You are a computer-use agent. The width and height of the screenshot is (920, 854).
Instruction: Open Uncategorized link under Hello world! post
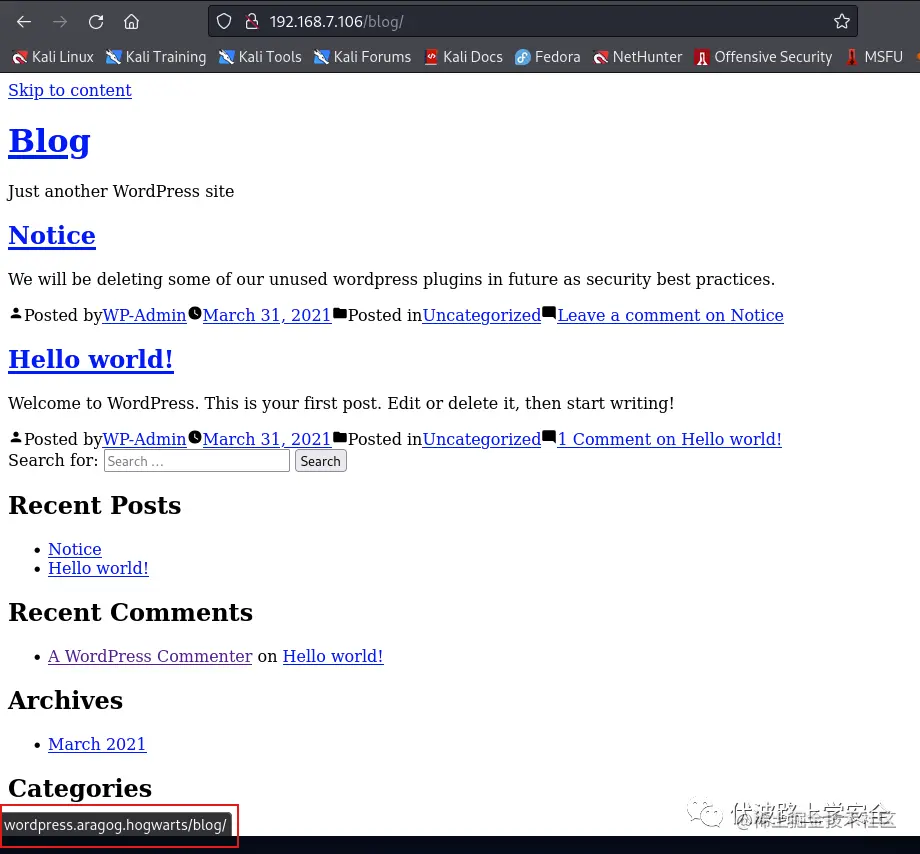pyautogui.click(x=482, y=439)
